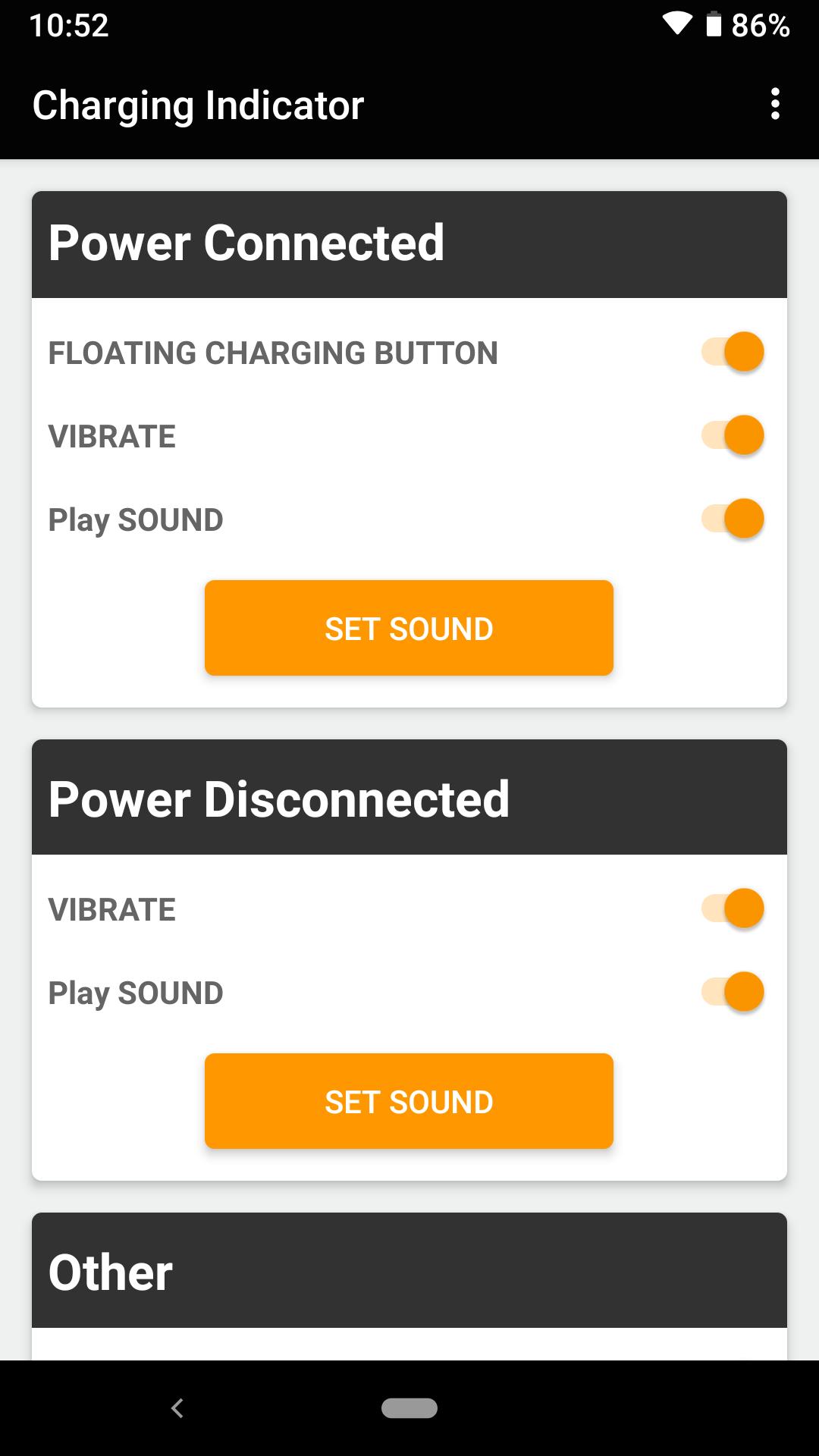Viewport: 819px width, 1456px height.
Task: Tap Play Sound label under Power Disconnected
Action: pyautogui.click(x=136, y=993)
